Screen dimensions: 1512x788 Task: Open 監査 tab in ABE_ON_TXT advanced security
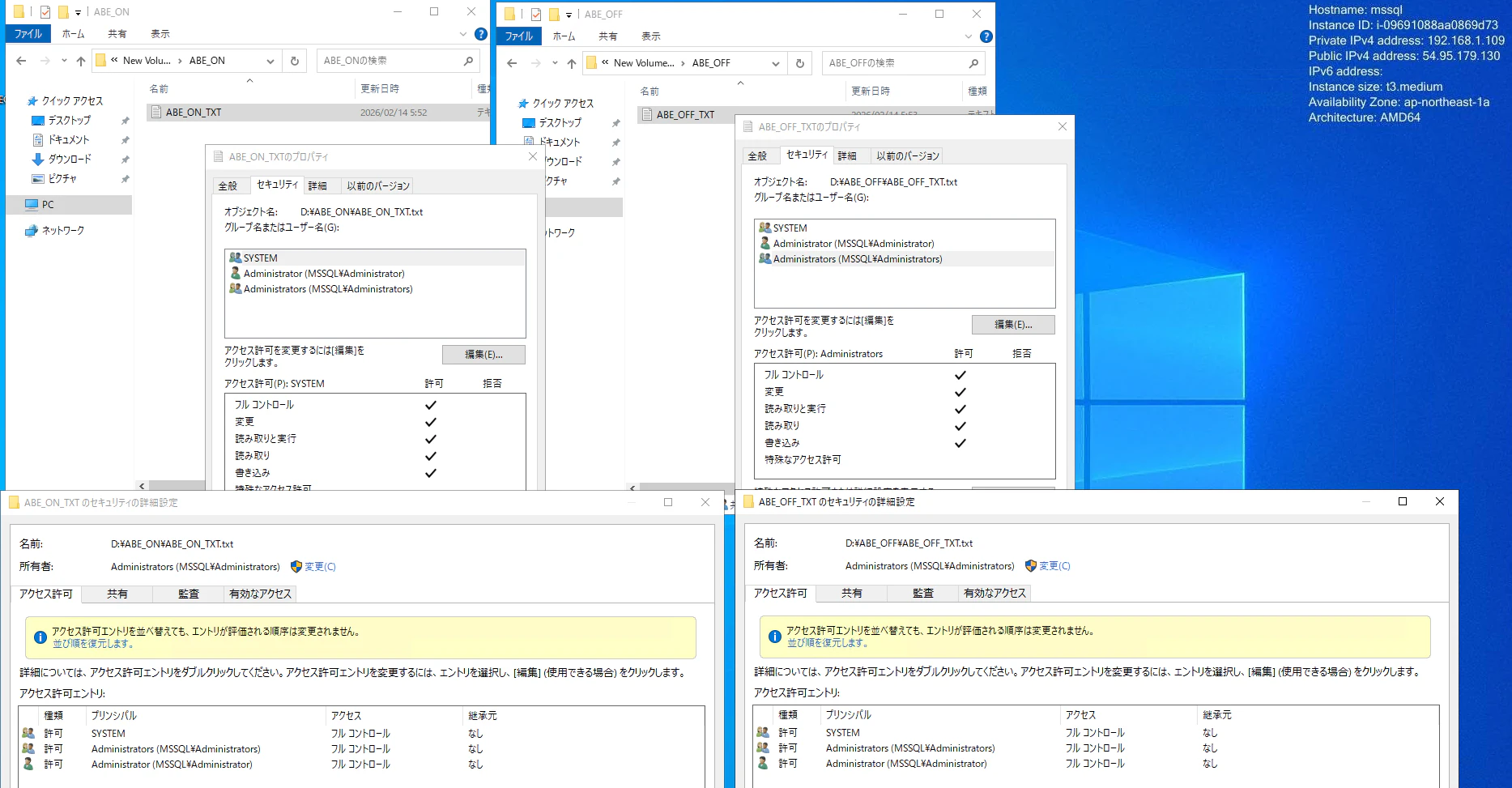point(189,594)
